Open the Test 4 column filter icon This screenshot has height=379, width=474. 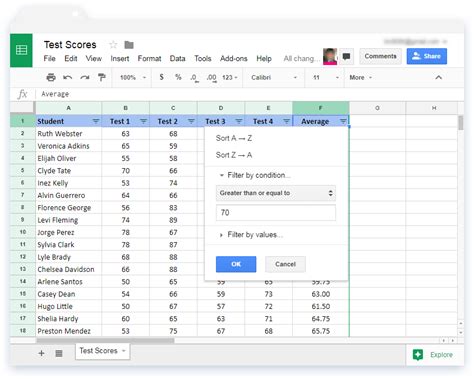point(286,121)
